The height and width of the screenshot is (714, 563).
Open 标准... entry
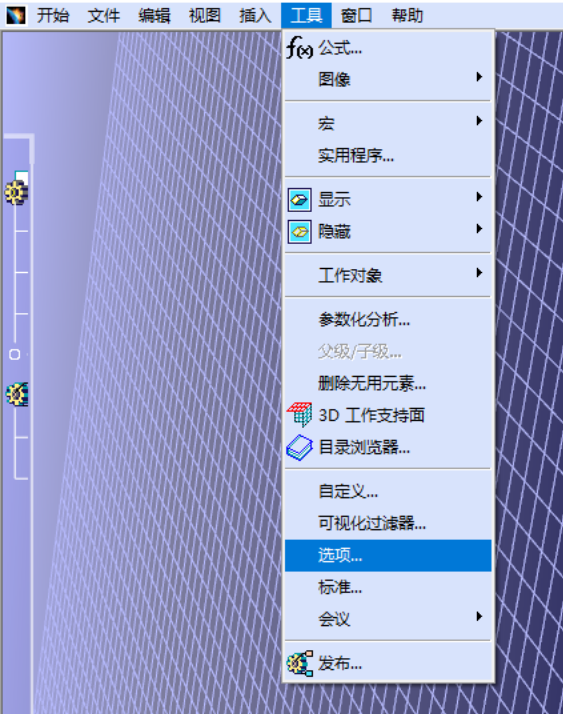click(388, 587)
